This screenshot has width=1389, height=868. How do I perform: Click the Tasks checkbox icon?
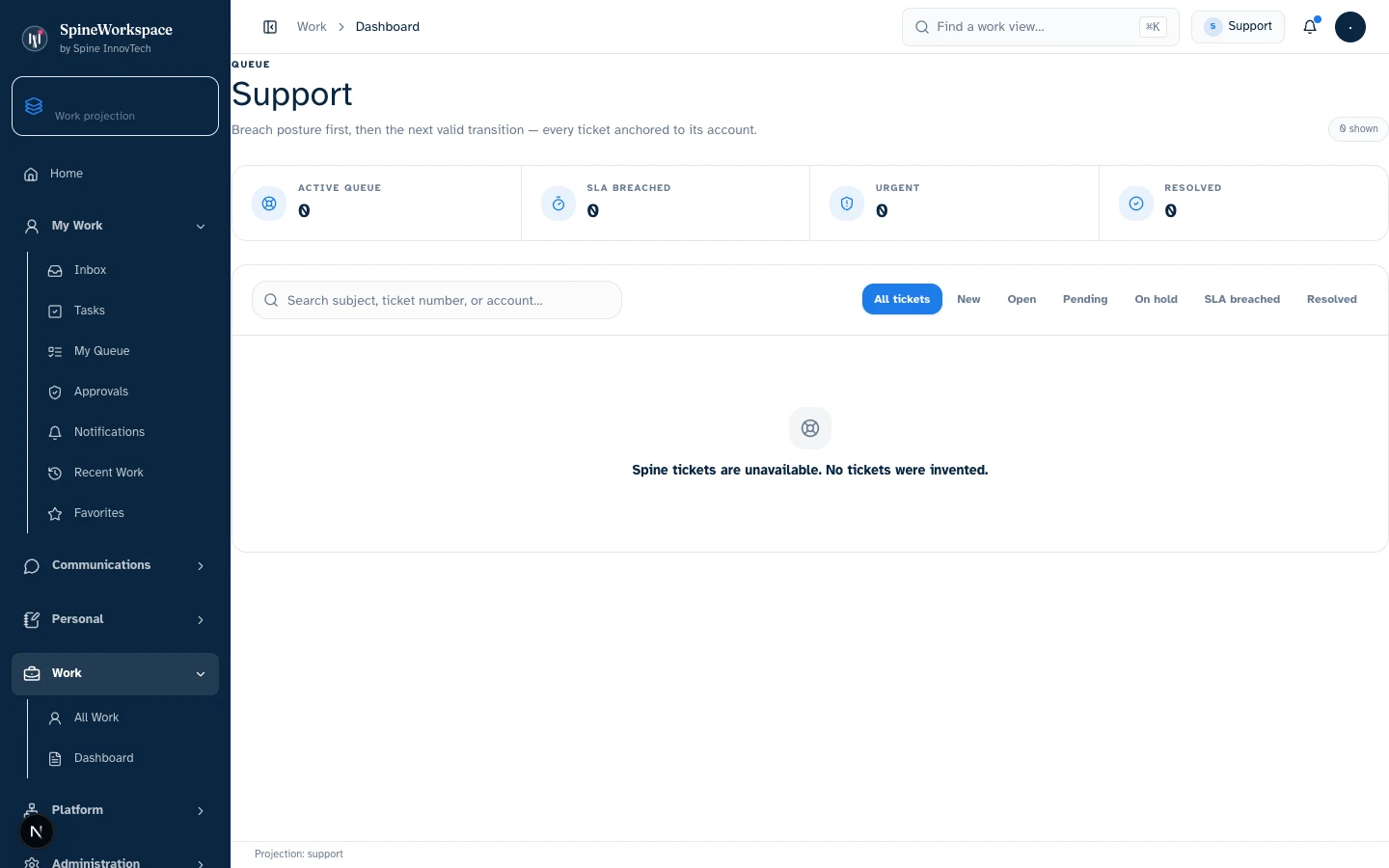coord(55,312)
